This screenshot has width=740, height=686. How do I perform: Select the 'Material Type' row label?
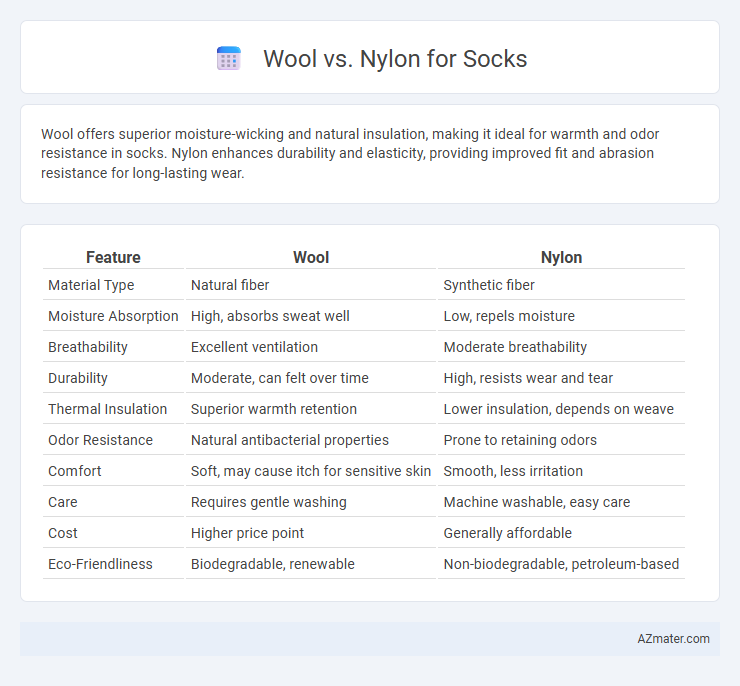[91, 285]
